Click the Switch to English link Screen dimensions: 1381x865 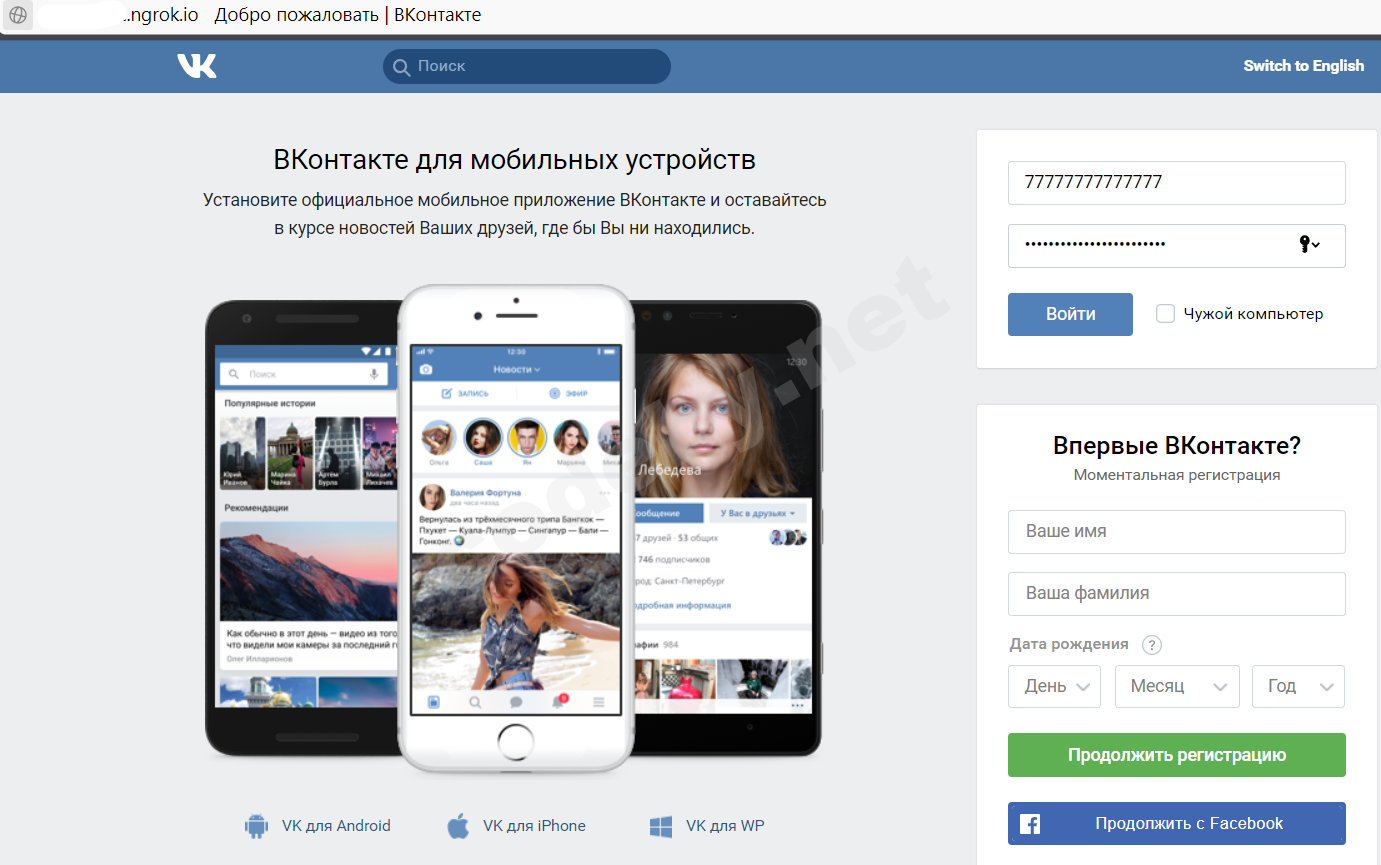(x=1303, y=66)
